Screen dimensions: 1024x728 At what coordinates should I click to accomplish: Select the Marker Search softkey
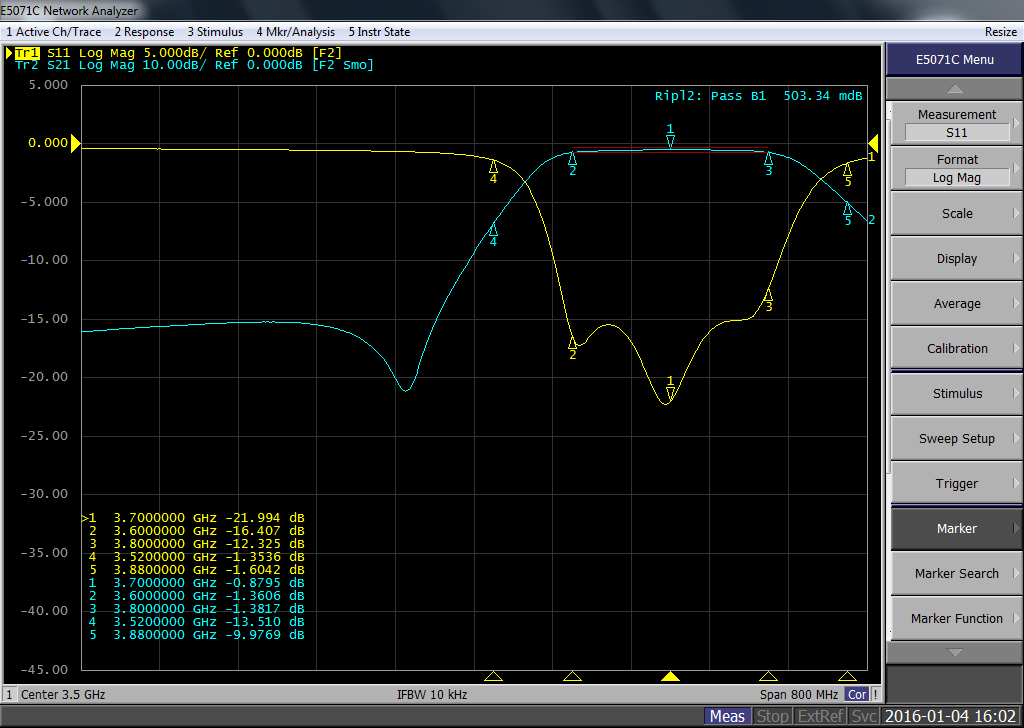point(956,573)
